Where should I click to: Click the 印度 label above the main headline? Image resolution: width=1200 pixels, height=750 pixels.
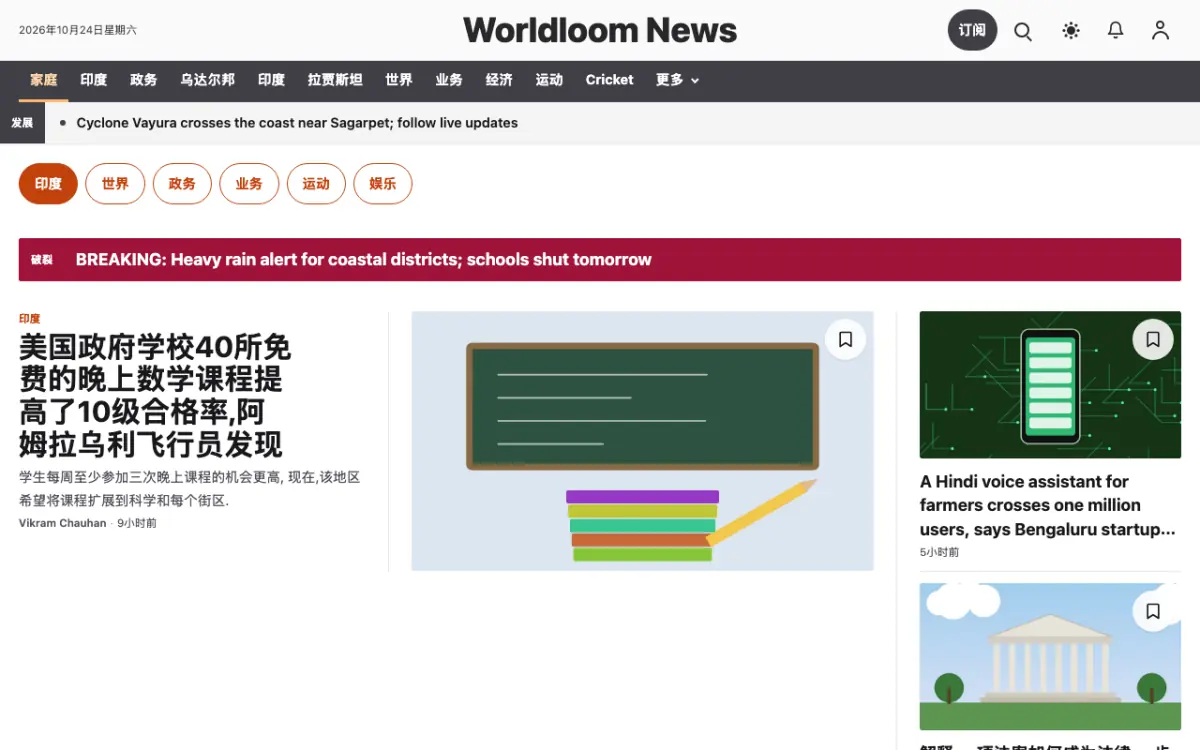pyautogui.click(x=30, y=319)
